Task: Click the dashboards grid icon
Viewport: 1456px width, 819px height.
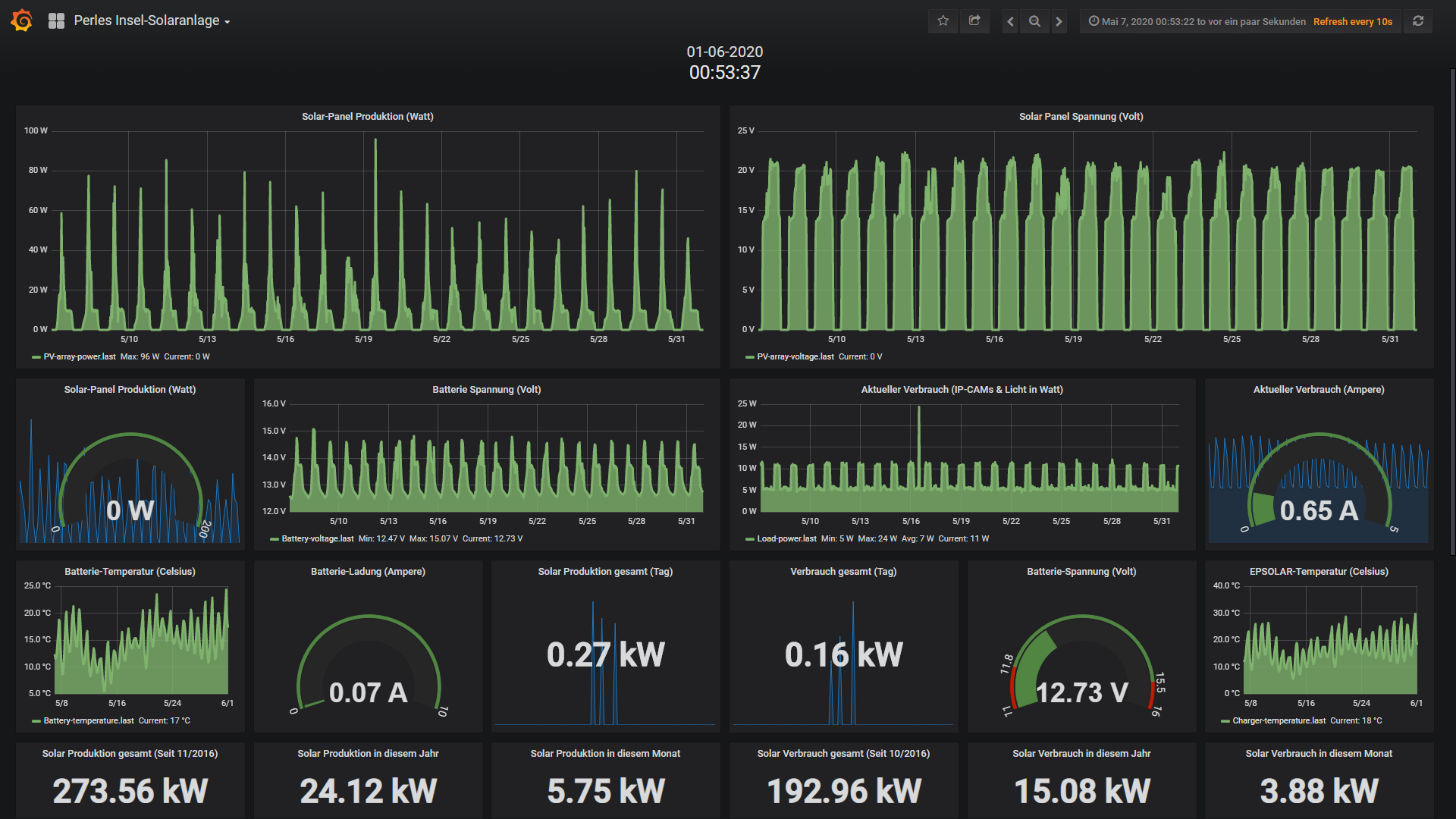Action: click(56, 21)
